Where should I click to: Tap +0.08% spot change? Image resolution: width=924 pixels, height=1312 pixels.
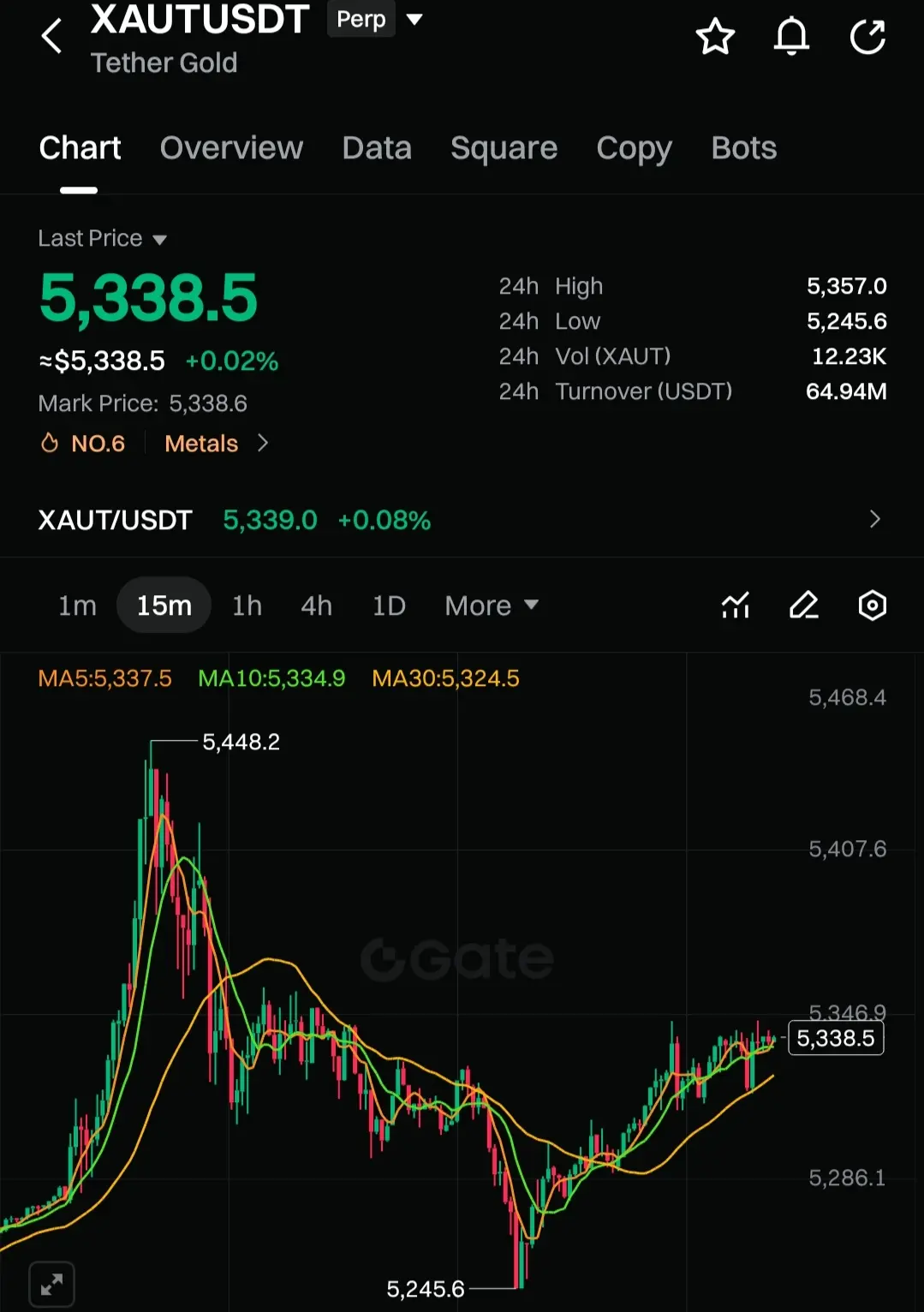[385, 520]
